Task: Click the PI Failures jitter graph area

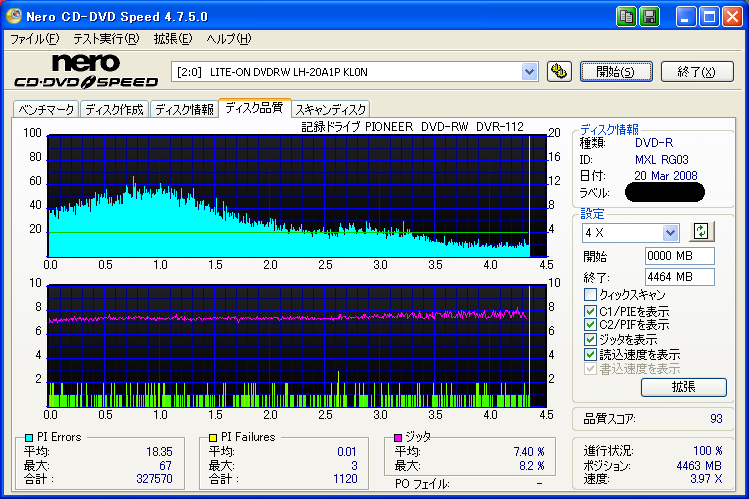Action: pyautogui.click(x=297, y=346)
